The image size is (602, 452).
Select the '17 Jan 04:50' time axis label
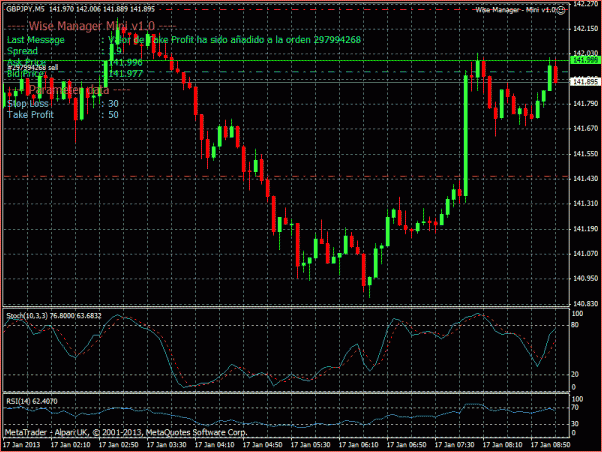[263, 445]
